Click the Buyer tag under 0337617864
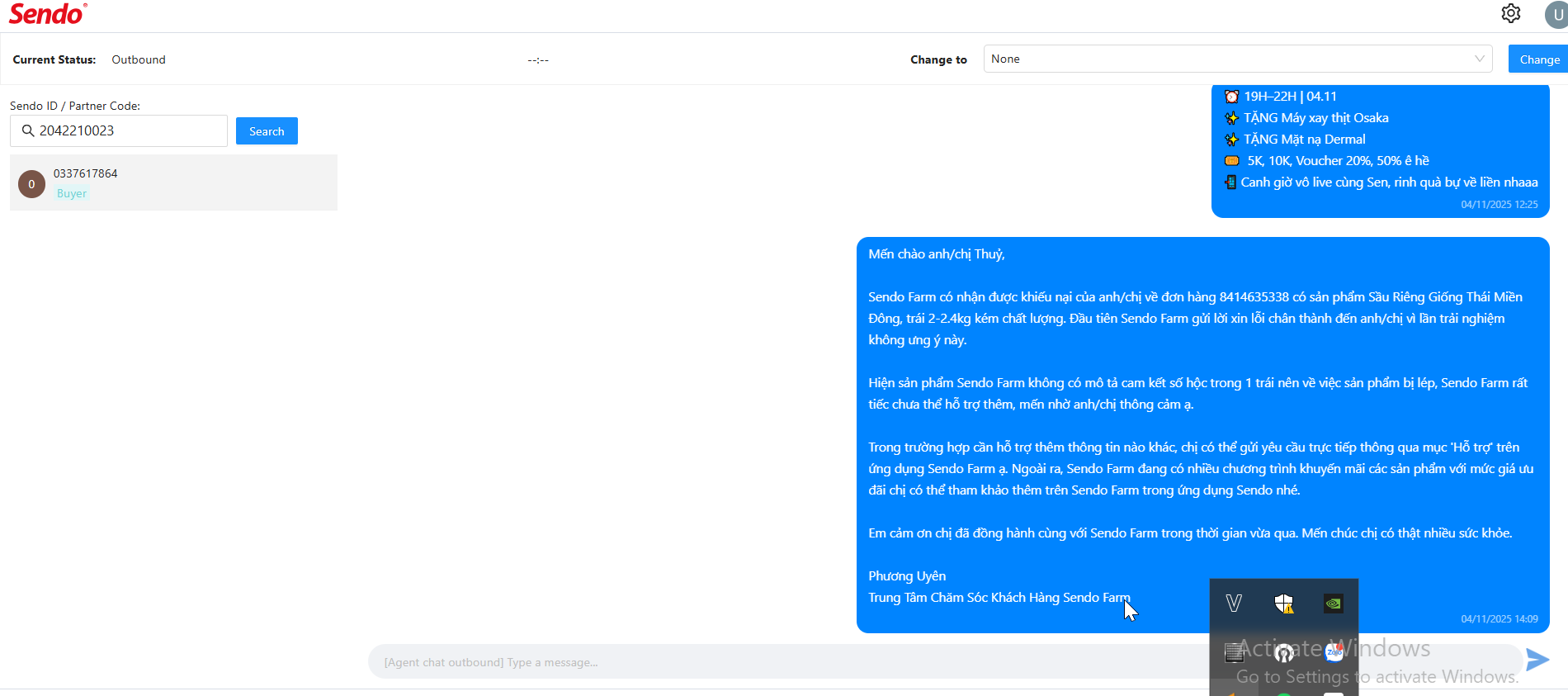 [x=72, y=193]
